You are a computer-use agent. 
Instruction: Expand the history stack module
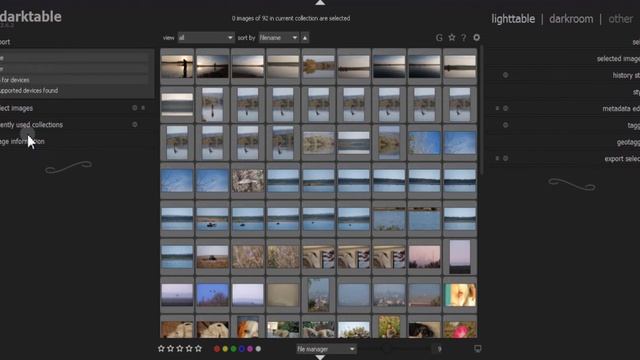pos(626,75)
